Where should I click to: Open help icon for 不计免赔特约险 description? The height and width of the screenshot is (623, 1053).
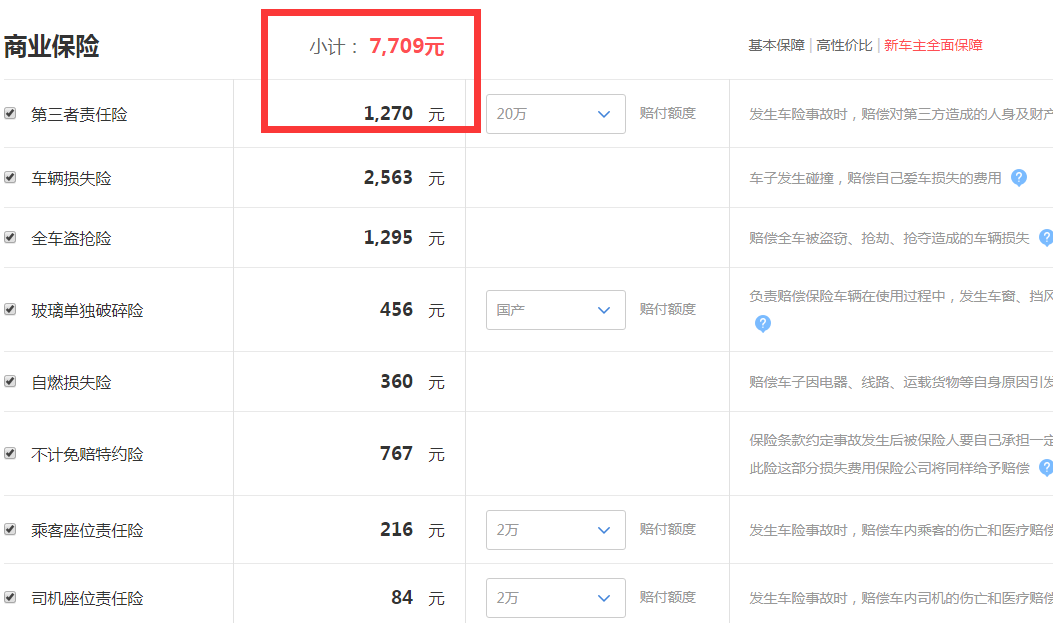tap(1046, 467)
